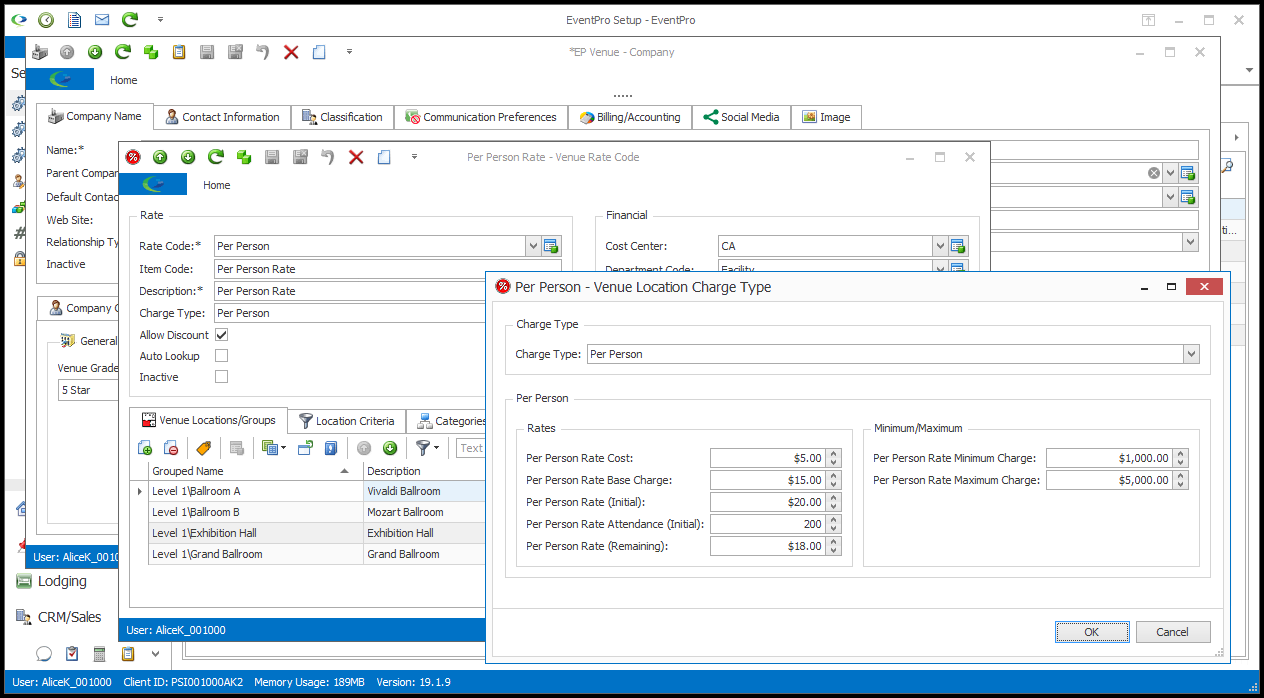Viewport: 1264px width, 698px height.
Task: Open the Classification tab
Action: coord(343,117)
